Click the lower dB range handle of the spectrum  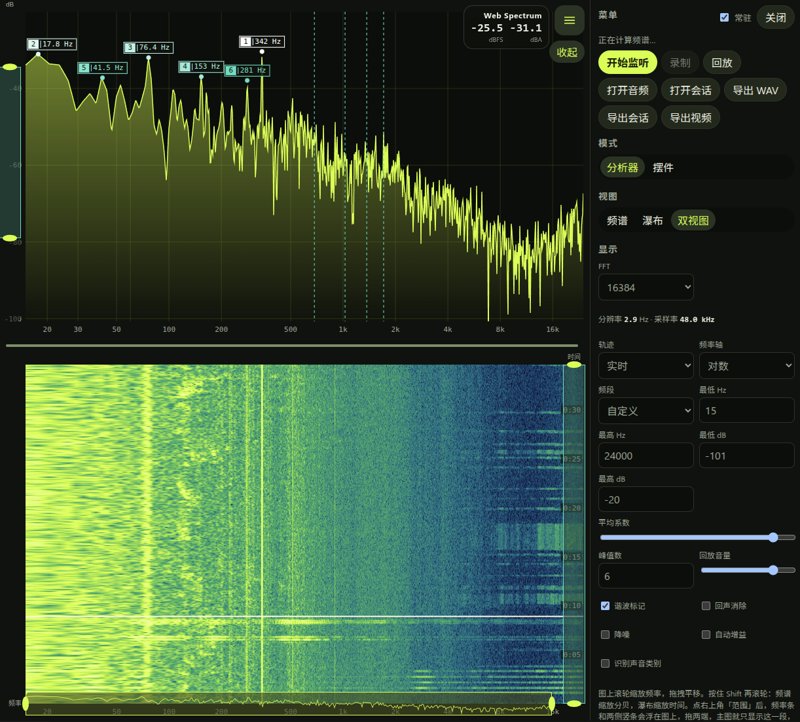[x=10, y=238]
